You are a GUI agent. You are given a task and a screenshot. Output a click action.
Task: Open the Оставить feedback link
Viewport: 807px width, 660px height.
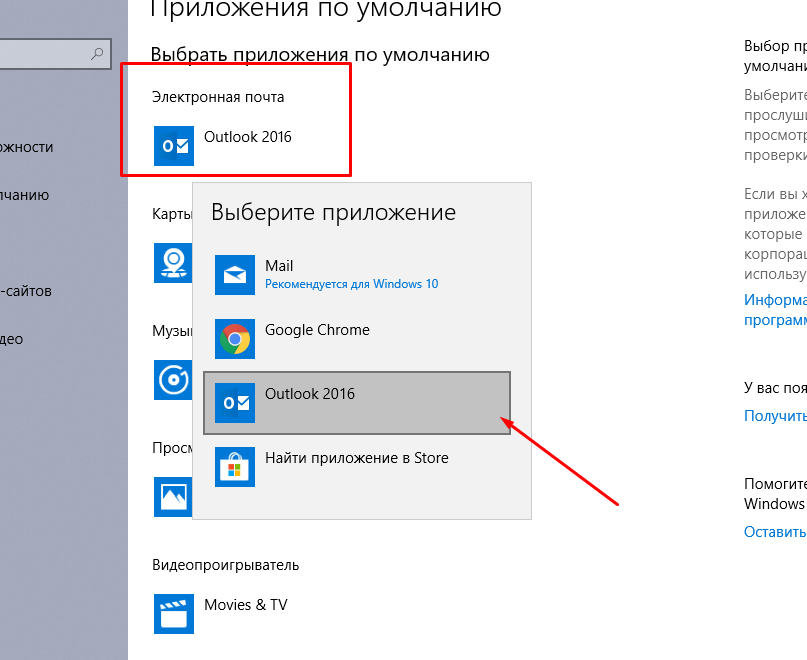click(775, 532)
